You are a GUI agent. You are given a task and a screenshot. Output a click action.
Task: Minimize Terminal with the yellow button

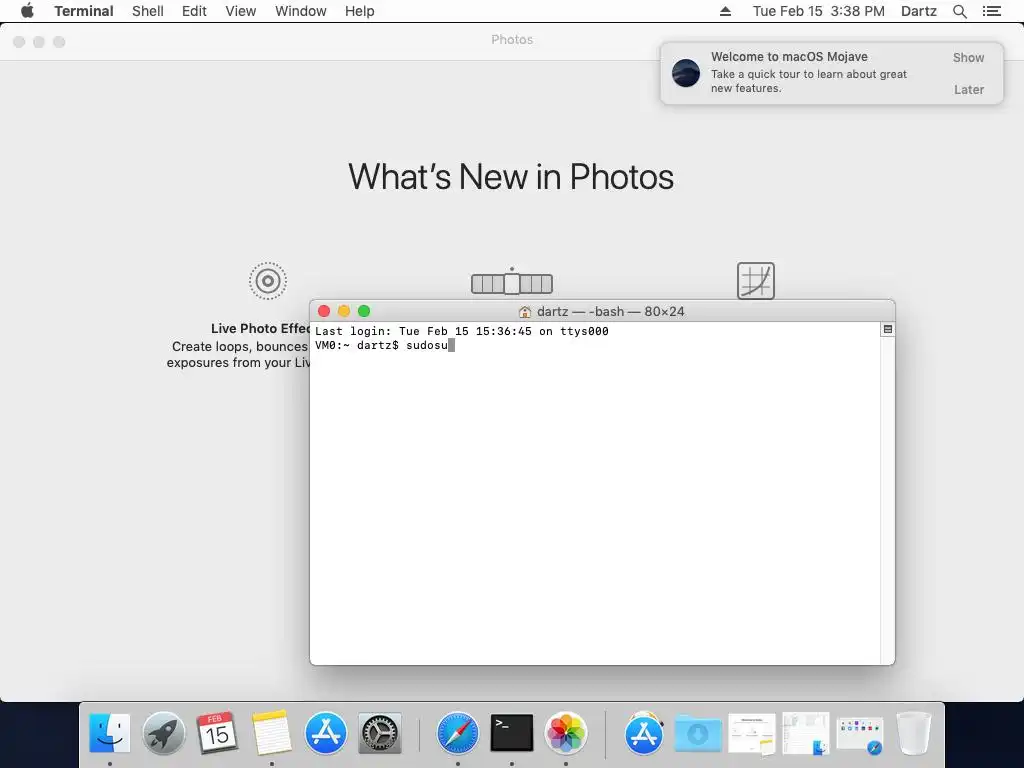344,311
